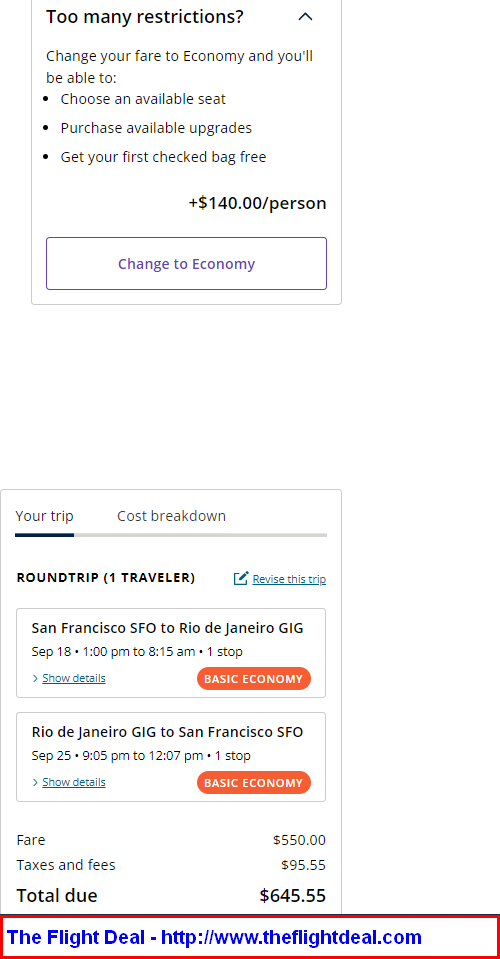
Task: Click the Total due amount $645.55
Action: point(293,896)
